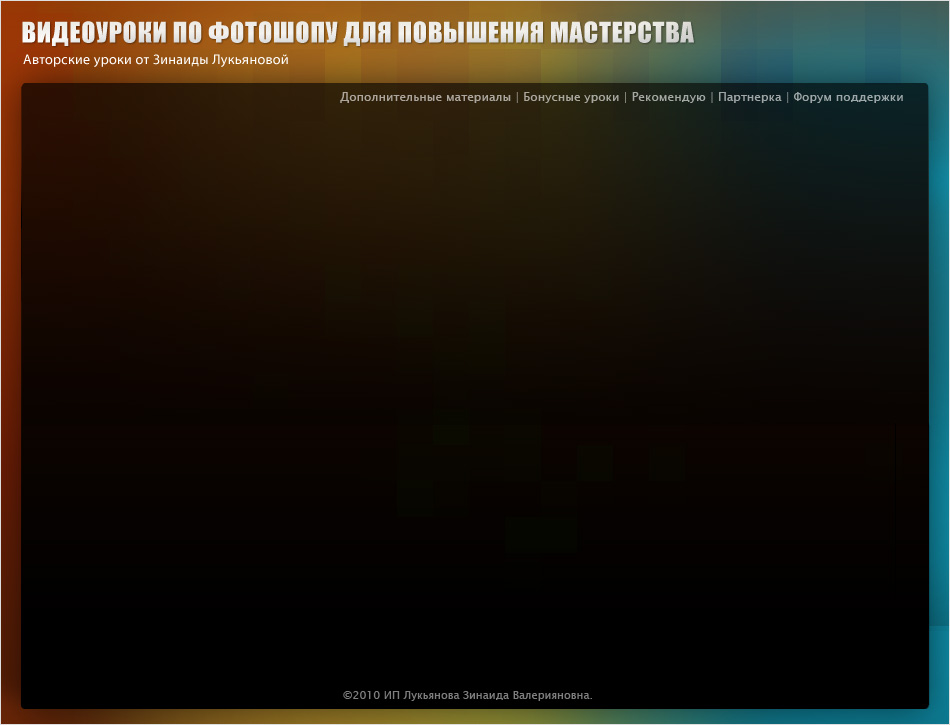950x725 pixels.
Task: Open Форум поддержки link
Action: pyautogui.click(x=848, y=98)
